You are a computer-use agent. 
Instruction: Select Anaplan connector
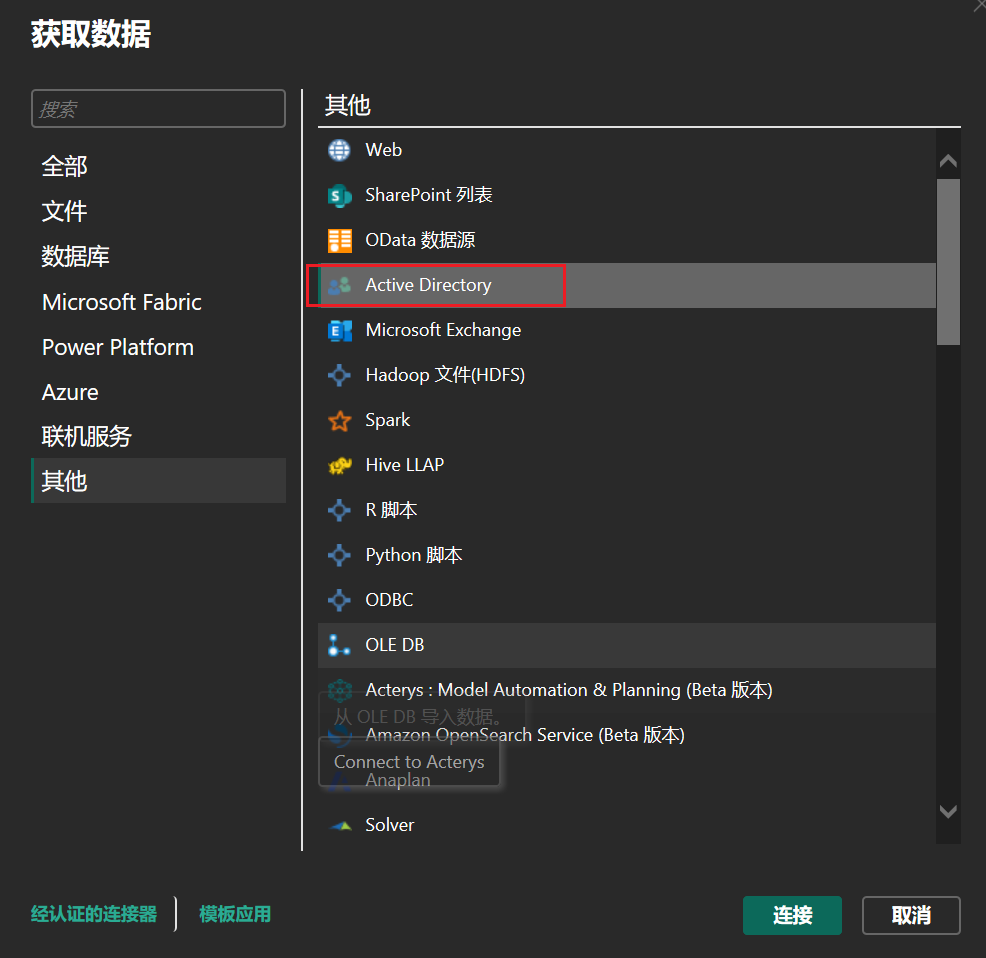(x=627, y=780)
